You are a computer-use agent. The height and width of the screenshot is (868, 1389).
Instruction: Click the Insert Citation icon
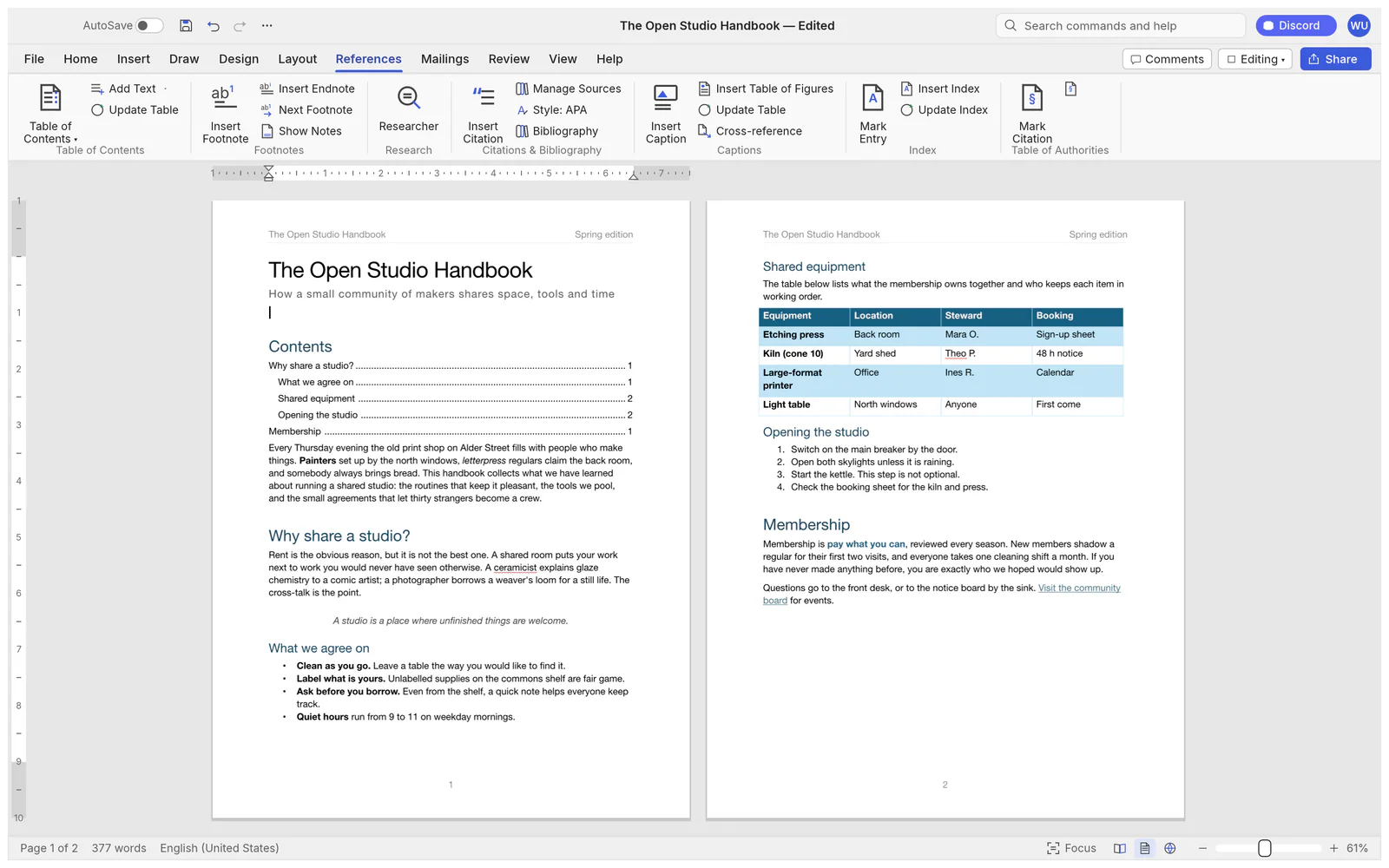483,97
